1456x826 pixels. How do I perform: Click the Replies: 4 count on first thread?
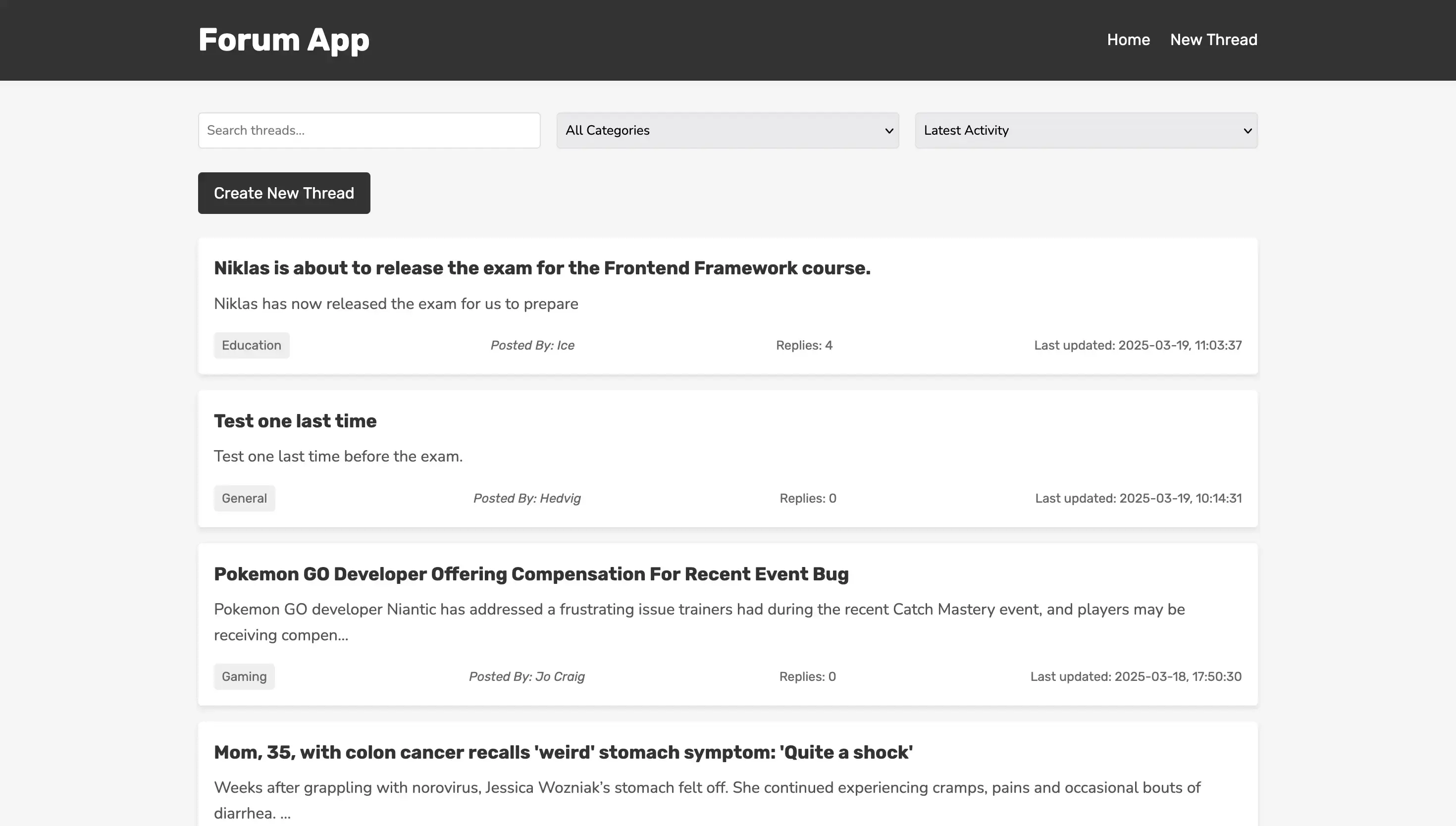pos(804,345)
